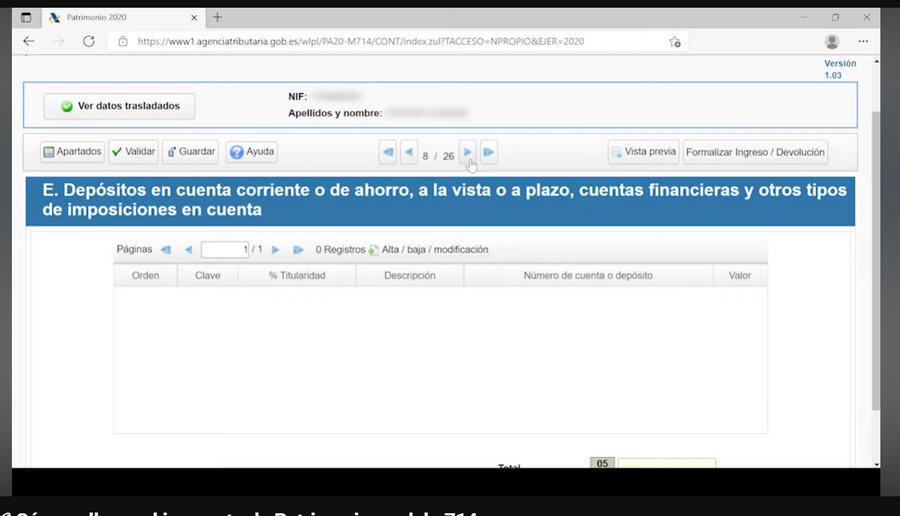Open Ayuda help

coord(251,152)
